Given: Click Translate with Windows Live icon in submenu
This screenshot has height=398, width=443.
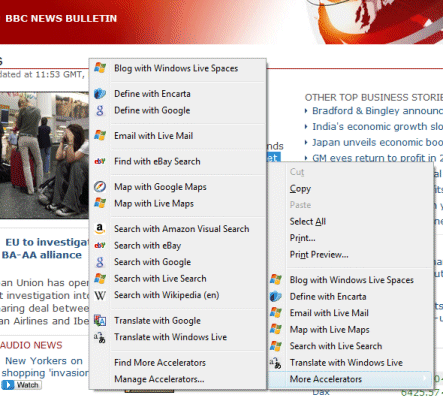Looking at the screenshot, I should (100, 337).
